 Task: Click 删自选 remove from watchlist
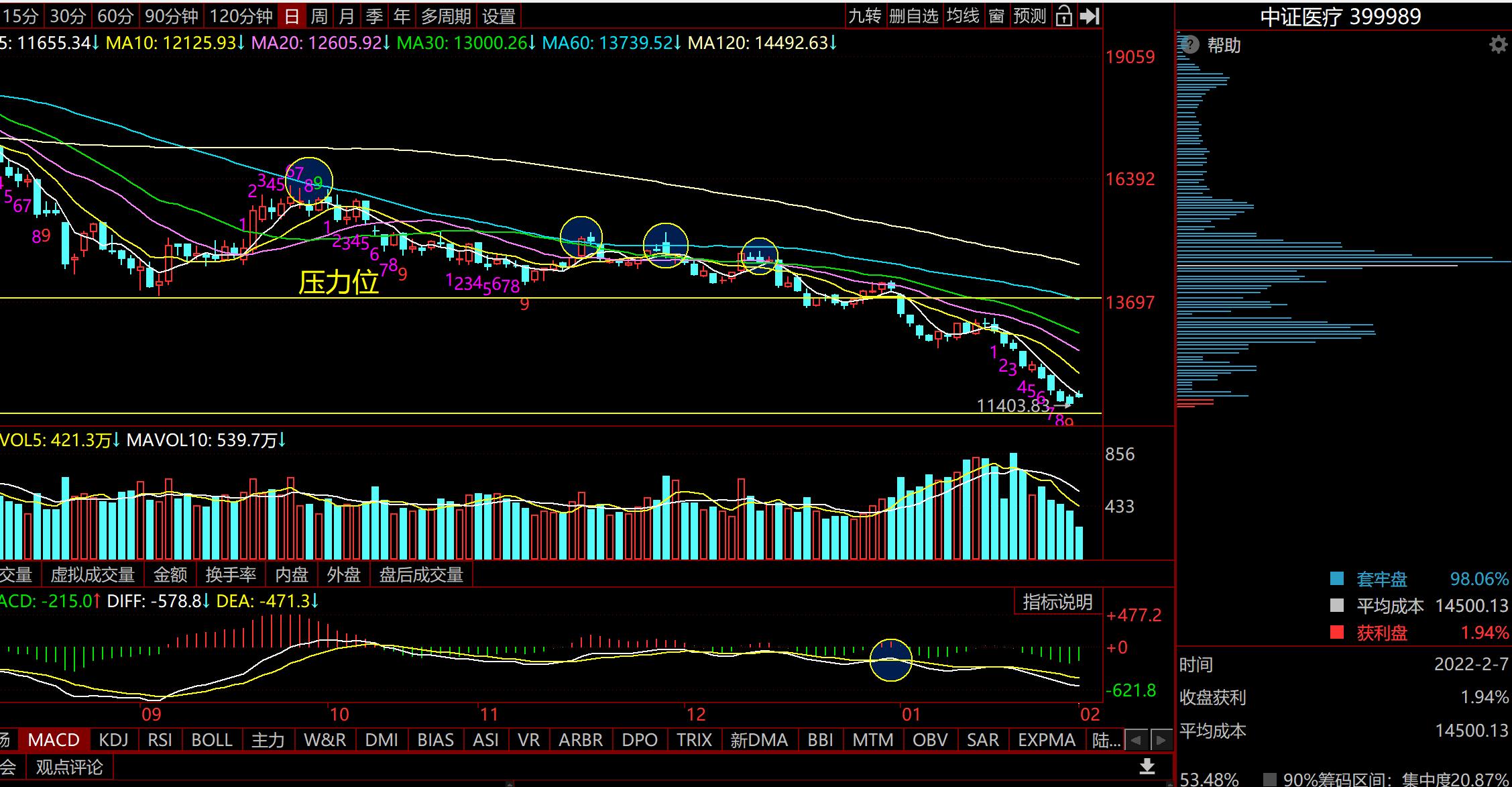click(x=913, y=15)
